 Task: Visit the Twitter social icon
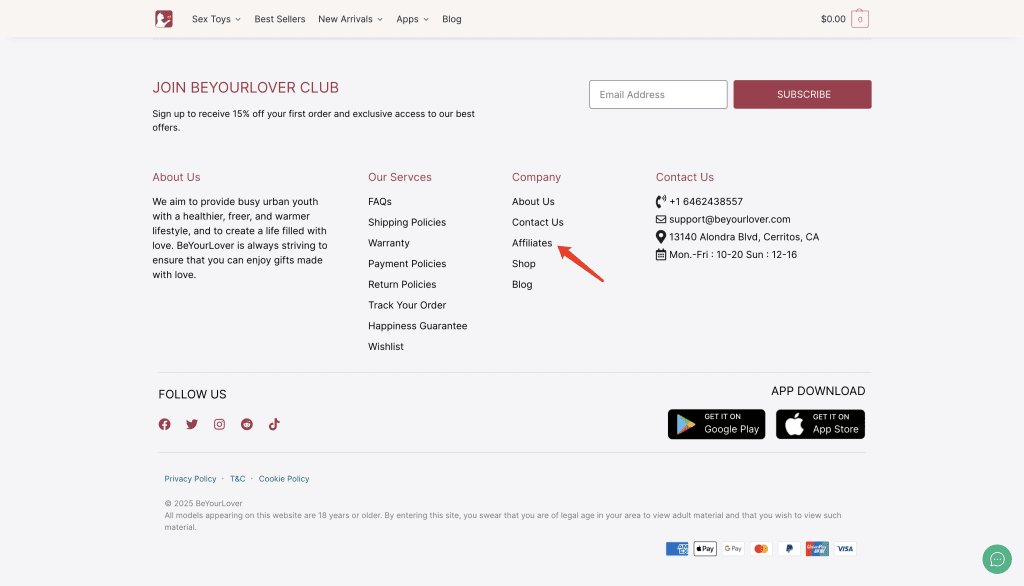coord(192,424)
